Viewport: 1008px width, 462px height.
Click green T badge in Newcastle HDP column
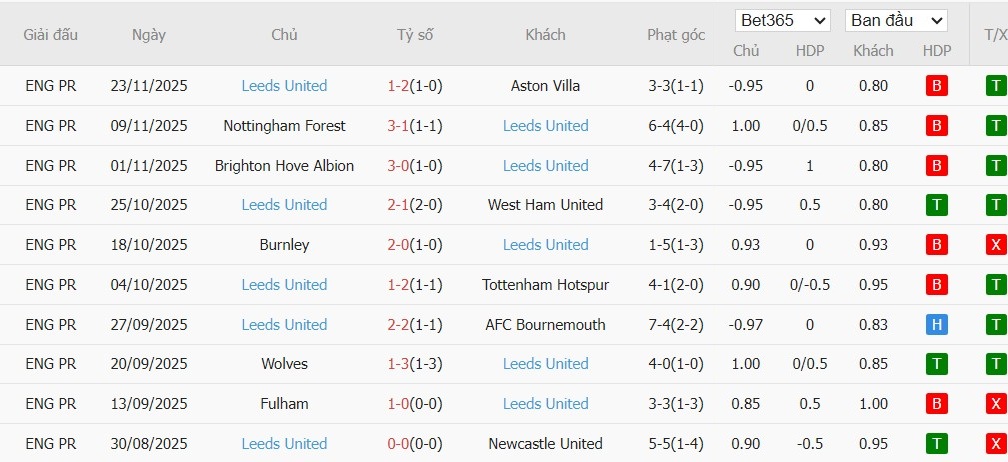click(x=937, y=443)
